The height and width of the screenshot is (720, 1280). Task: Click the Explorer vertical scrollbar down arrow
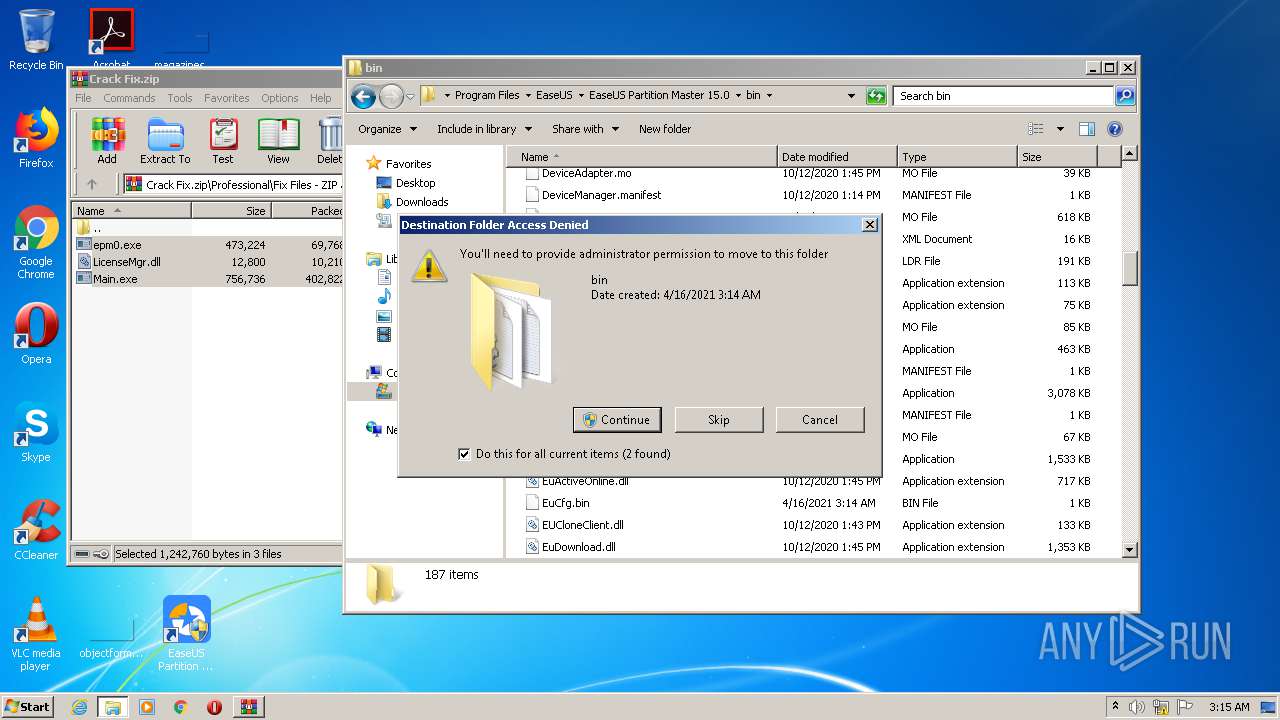pos(1130,549)
